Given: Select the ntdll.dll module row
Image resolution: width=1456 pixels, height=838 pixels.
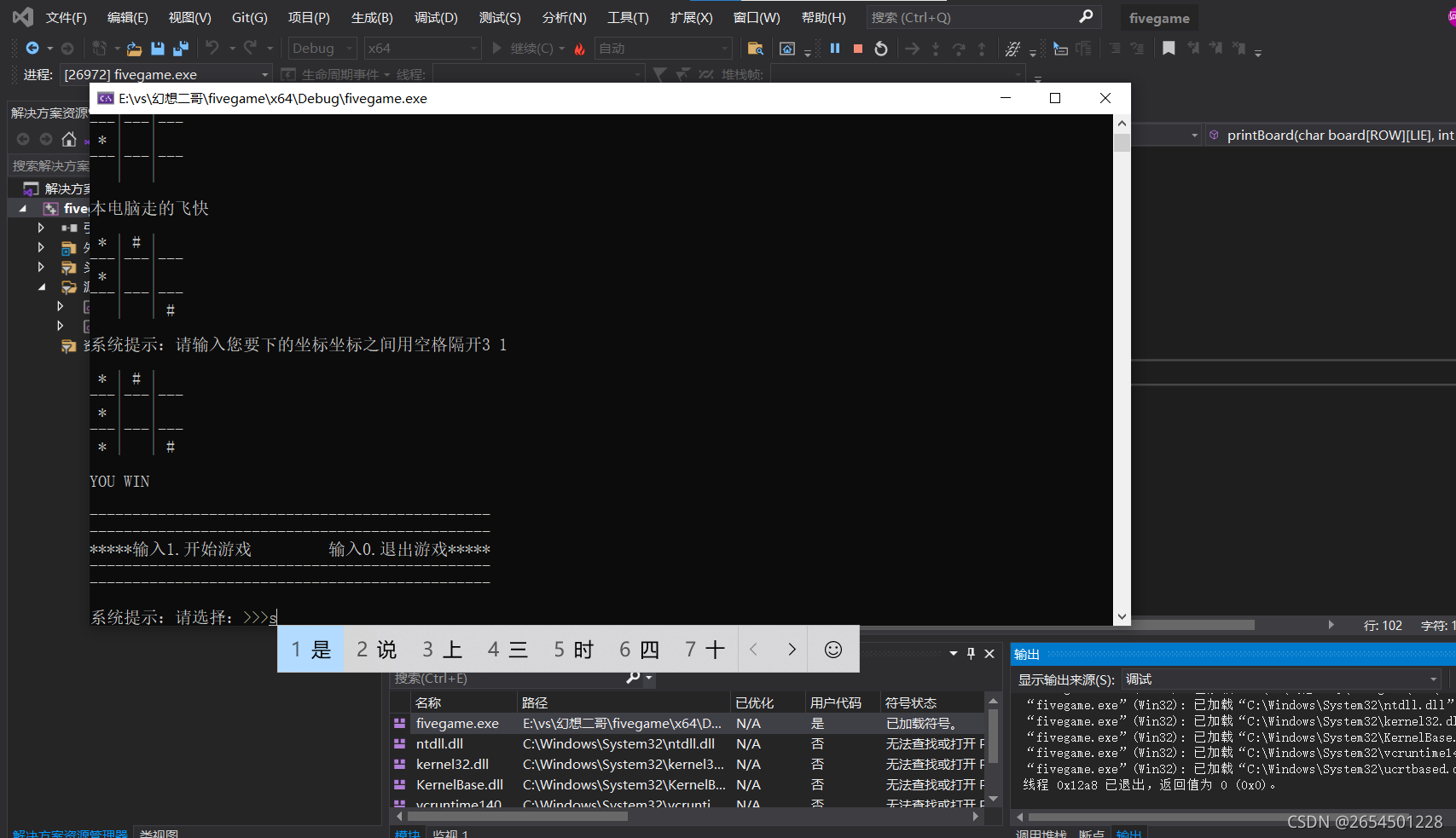Looking at the screenshot, I should click(x=687, y=743).
